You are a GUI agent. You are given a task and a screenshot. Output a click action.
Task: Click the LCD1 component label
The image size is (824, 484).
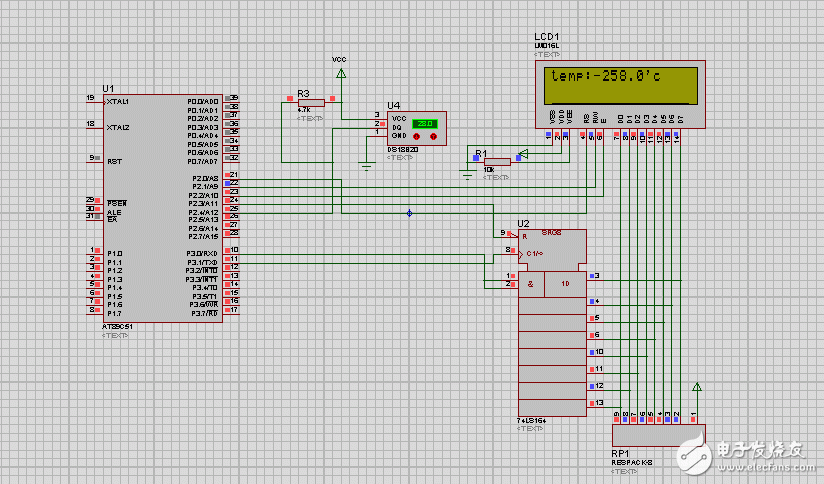point(547,36)
